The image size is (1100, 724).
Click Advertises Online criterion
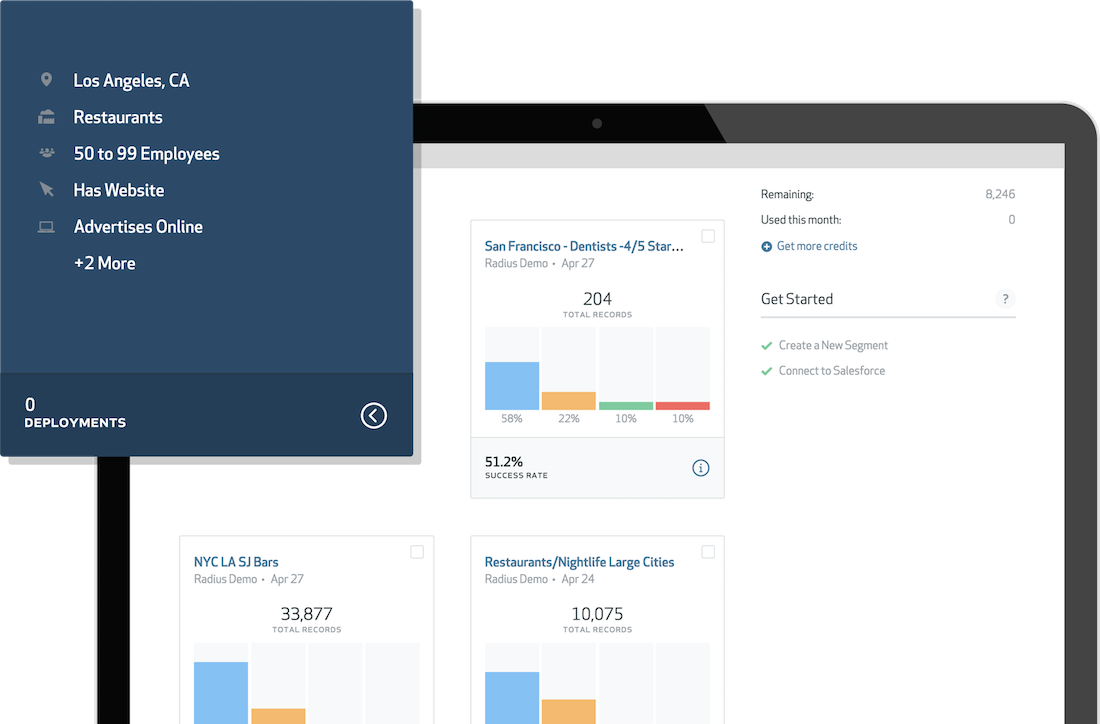tap(138, 227)
